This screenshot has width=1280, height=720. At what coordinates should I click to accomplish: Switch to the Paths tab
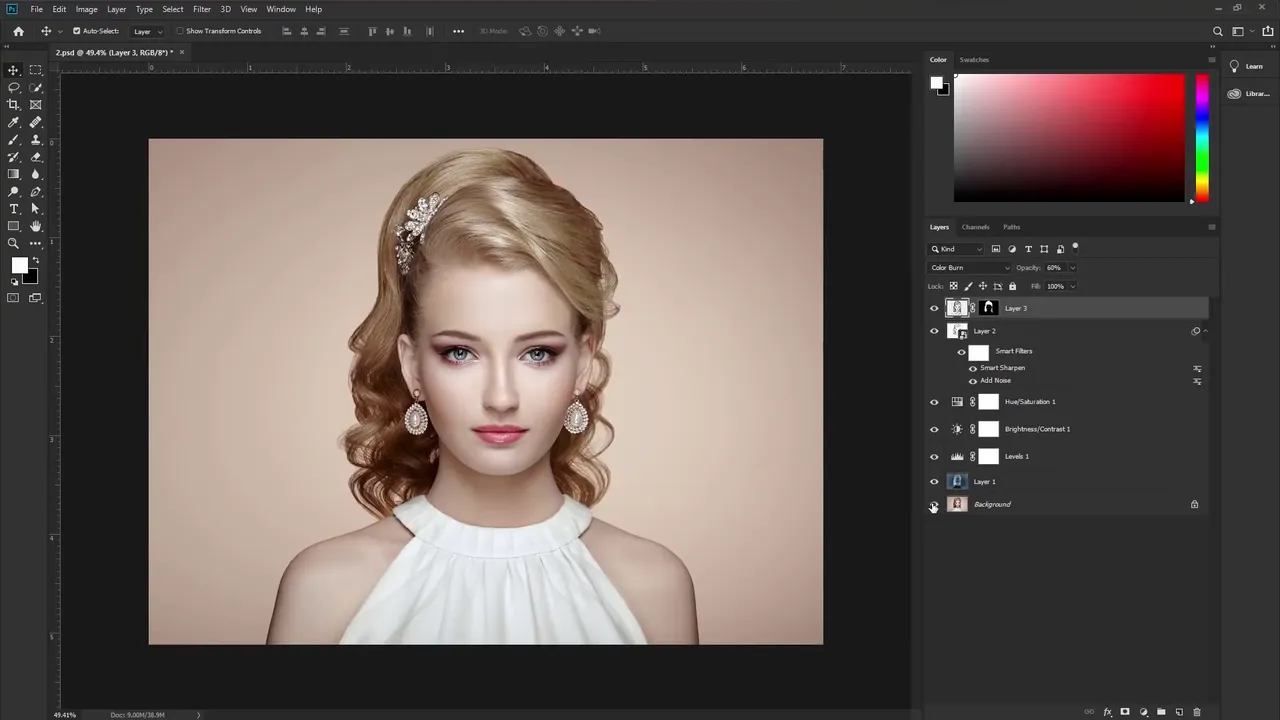tap(1012, 227)
